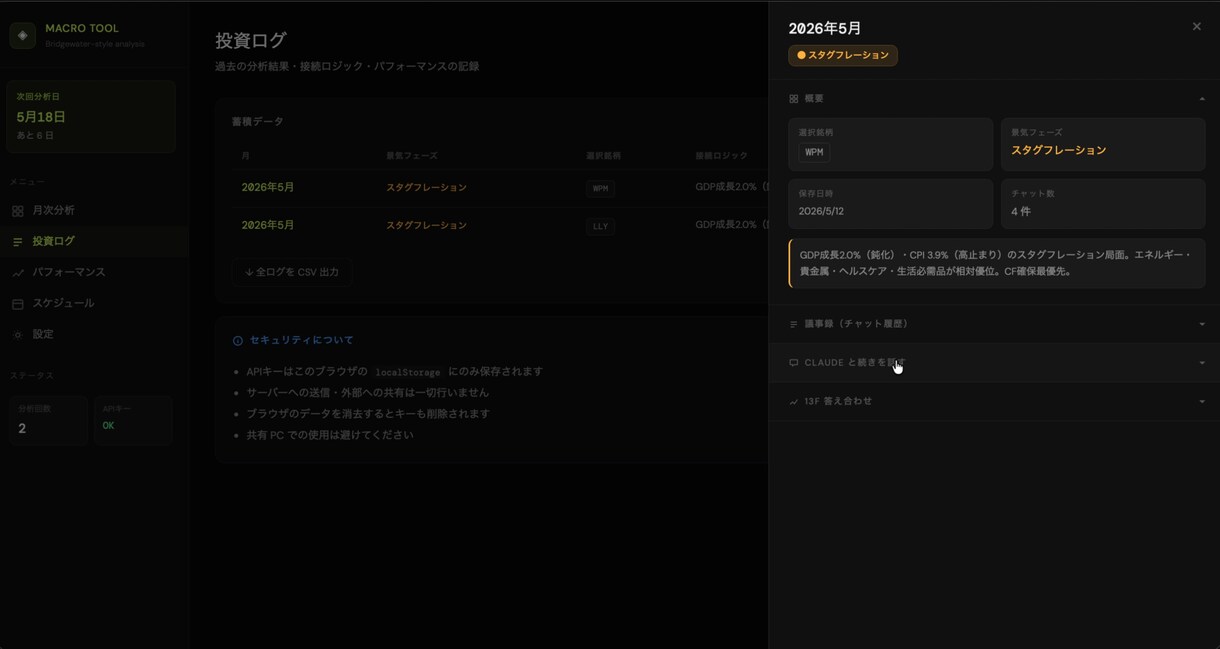This screenshot has height=649, width=1220.
Task: Click the 分析回数 status card
Action: tap(48, 421)
